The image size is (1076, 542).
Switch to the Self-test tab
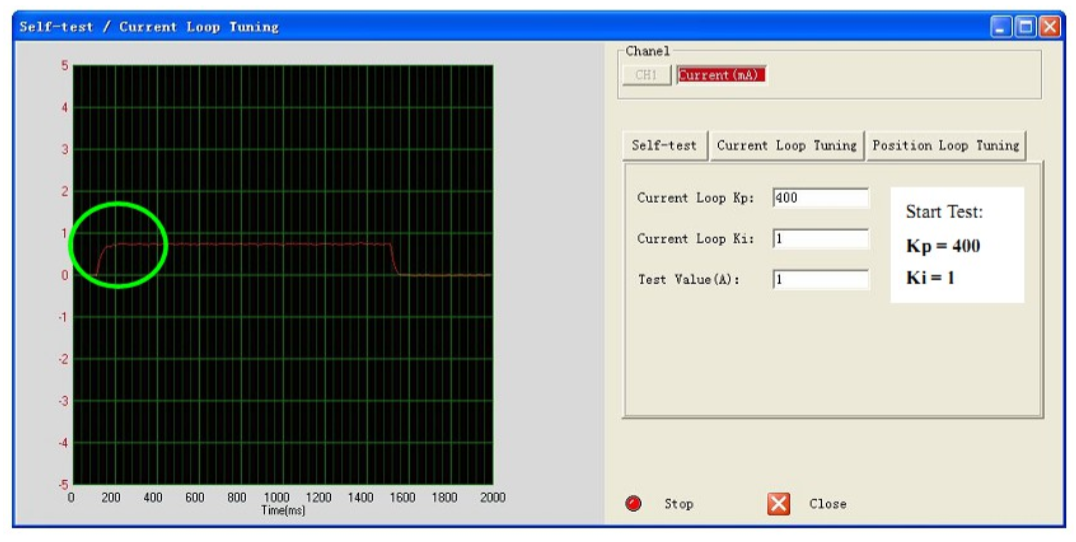pyautogui.click(x=664, y=145)
